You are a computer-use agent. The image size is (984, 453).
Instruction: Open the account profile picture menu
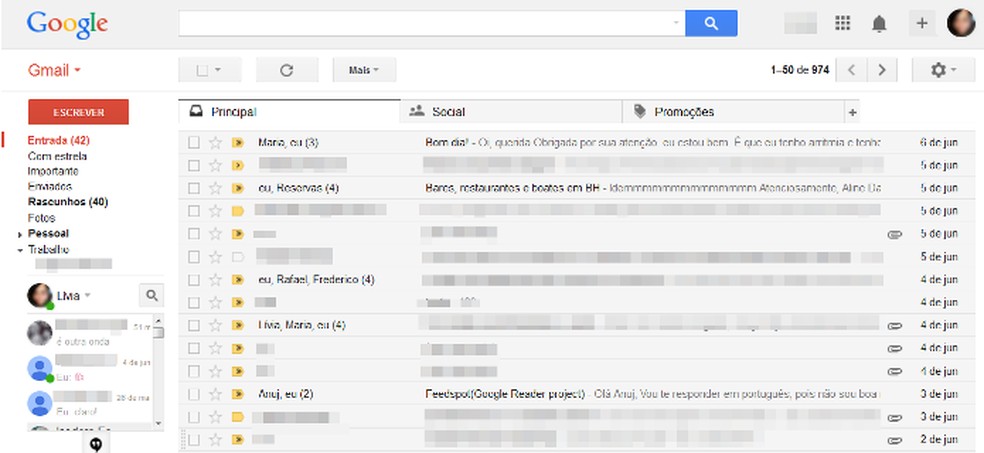click(x=961, y=23)
